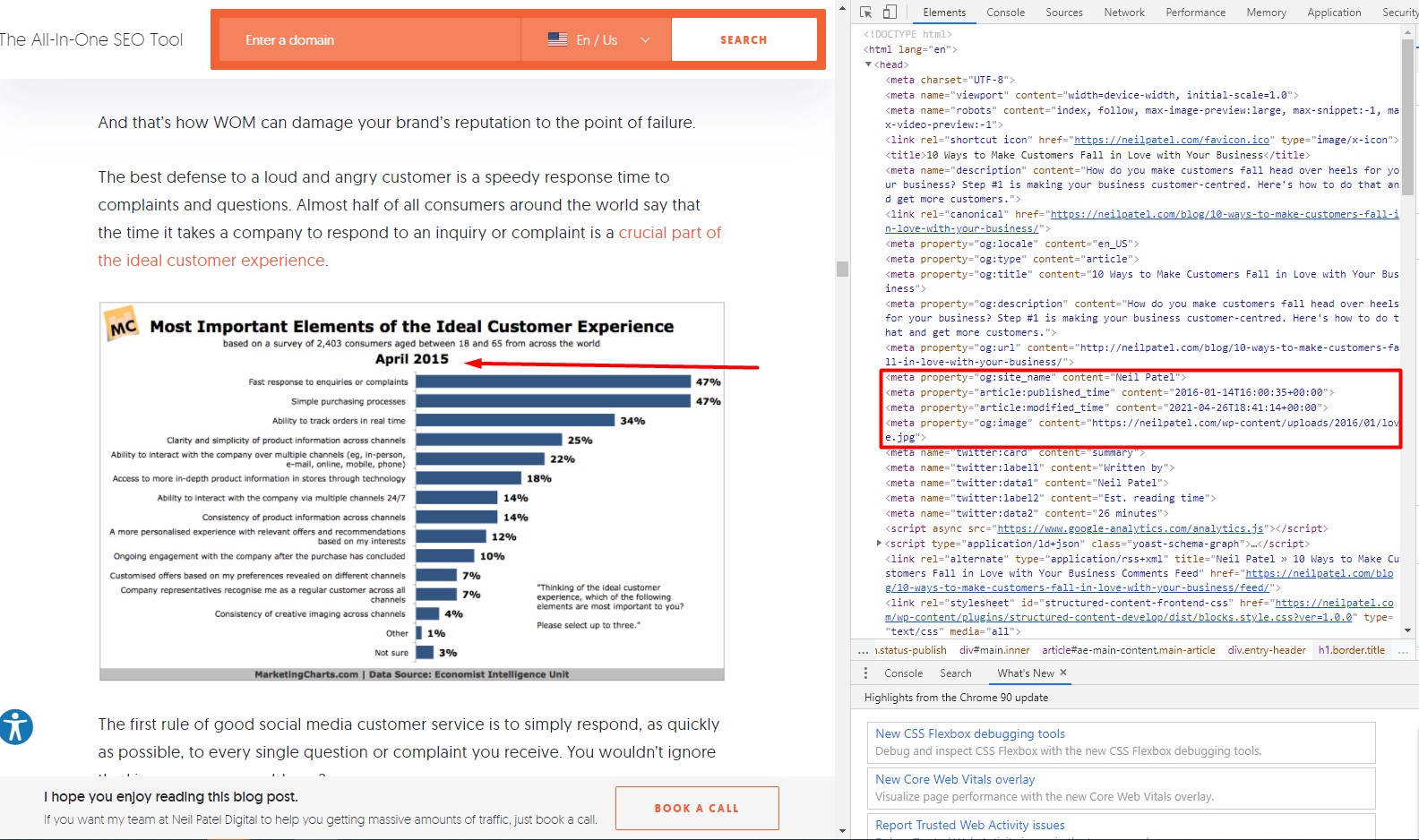The width and height of the screenshot is (1419, 840).
Task: Click the web page vertical scrollbar thumb
Action: click(842, 269)
